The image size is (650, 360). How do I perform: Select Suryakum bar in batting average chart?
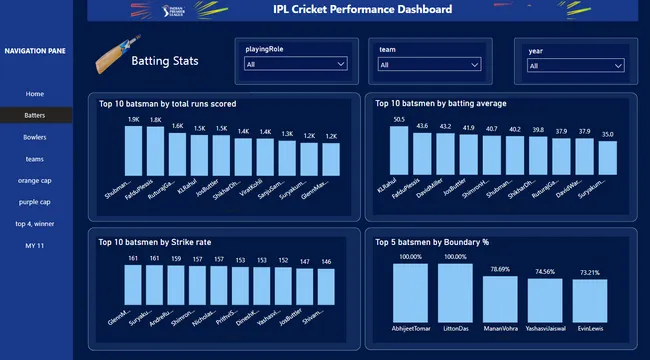pyautogui.click(x=608, y=158)
